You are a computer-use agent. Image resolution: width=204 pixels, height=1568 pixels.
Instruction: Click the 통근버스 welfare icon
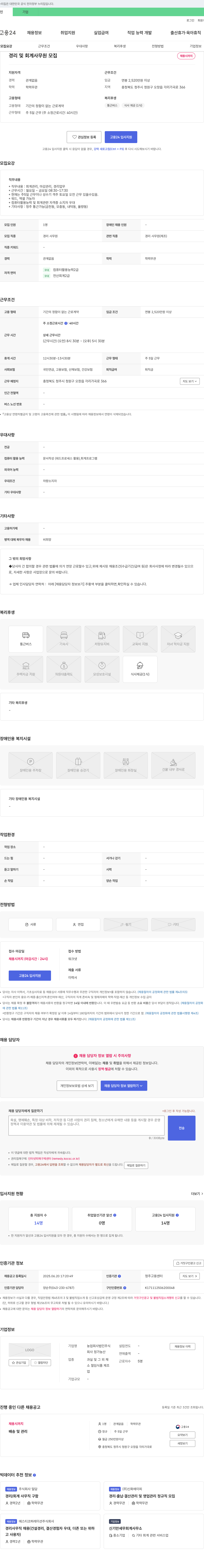coord(25,639)
